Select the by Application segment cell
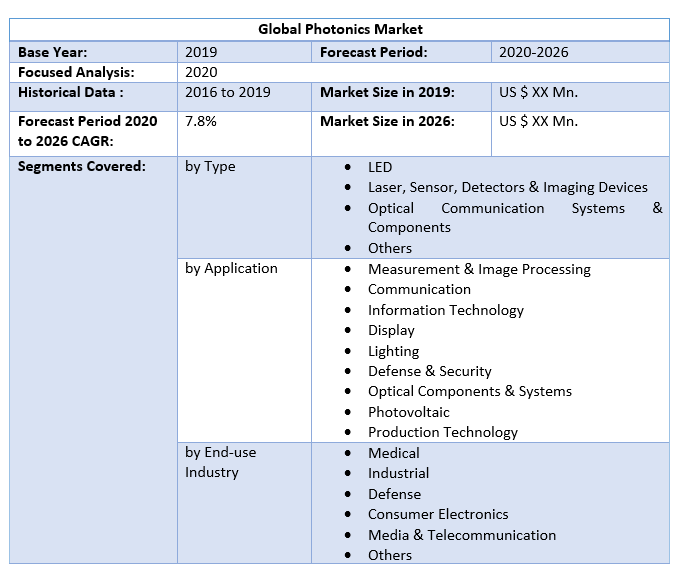The width and height of the screenshot is (687, 577). 231,268
